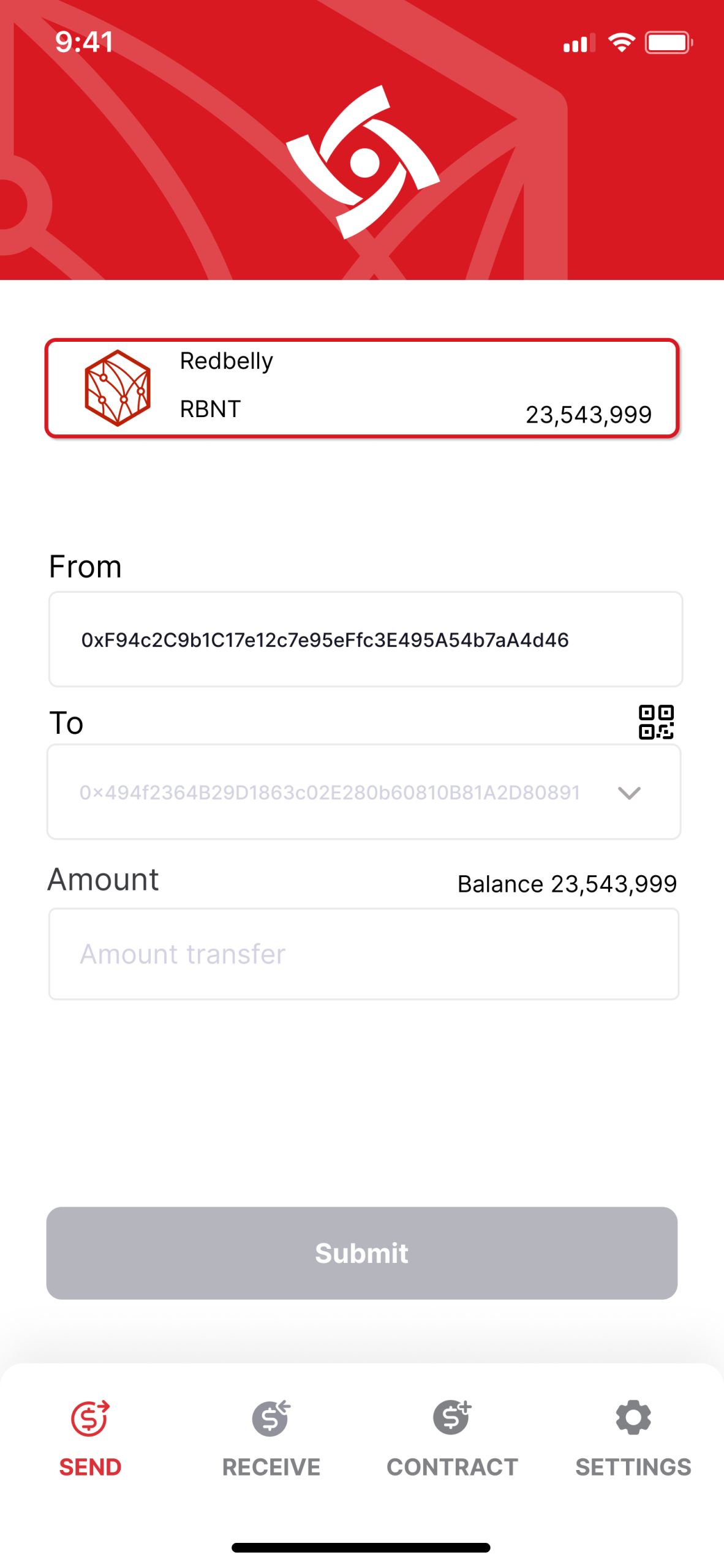Open the To recipient address combo box
Image resolution: width=724 pixels, height=1568 pixels.
[364, 791]
